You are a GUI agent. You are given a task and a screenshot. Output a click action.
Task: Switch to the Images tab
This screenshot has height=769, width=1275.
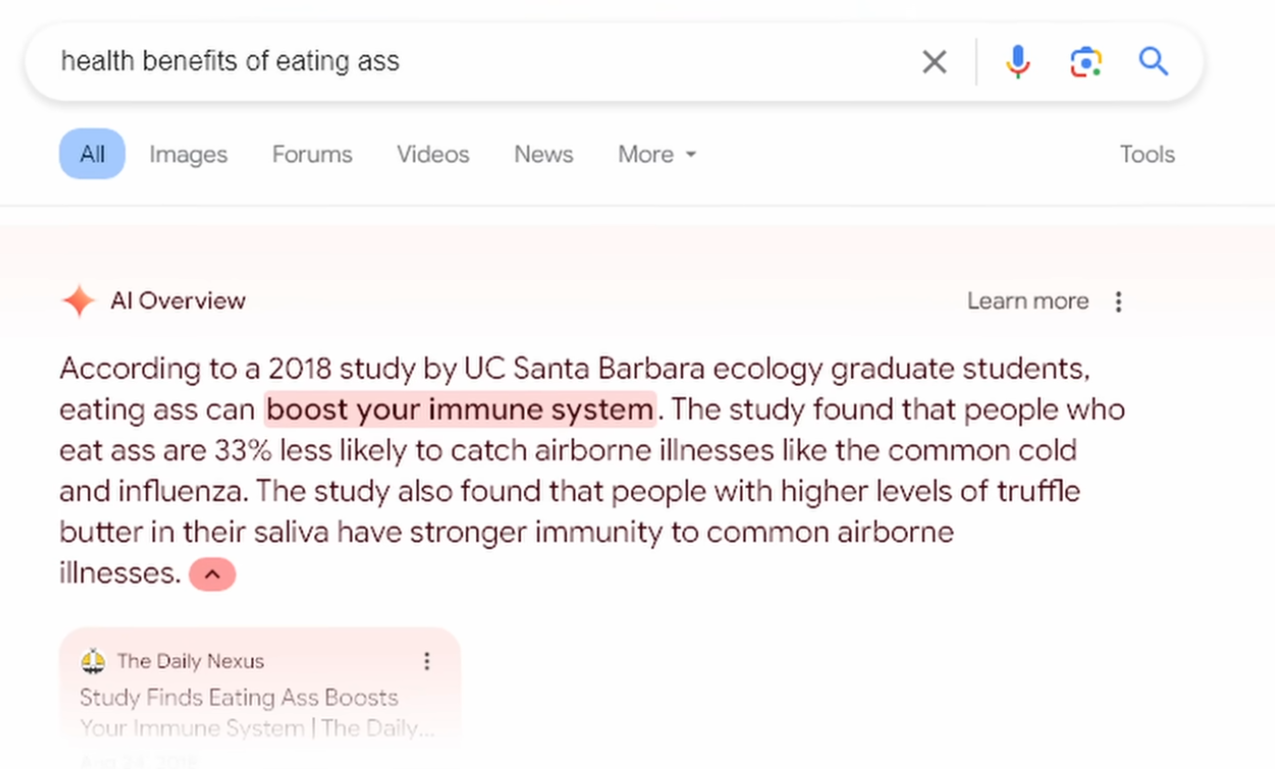[x=188, y=154]
